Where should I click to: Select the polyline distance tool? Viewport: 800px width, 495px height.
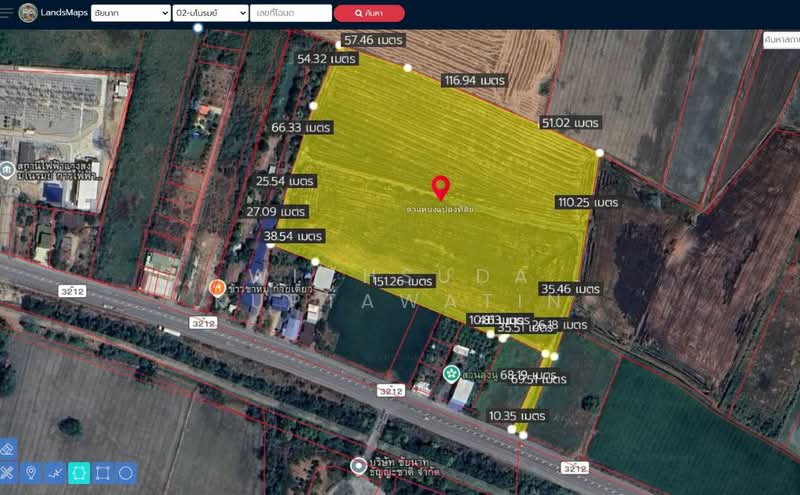coord(55,473)
